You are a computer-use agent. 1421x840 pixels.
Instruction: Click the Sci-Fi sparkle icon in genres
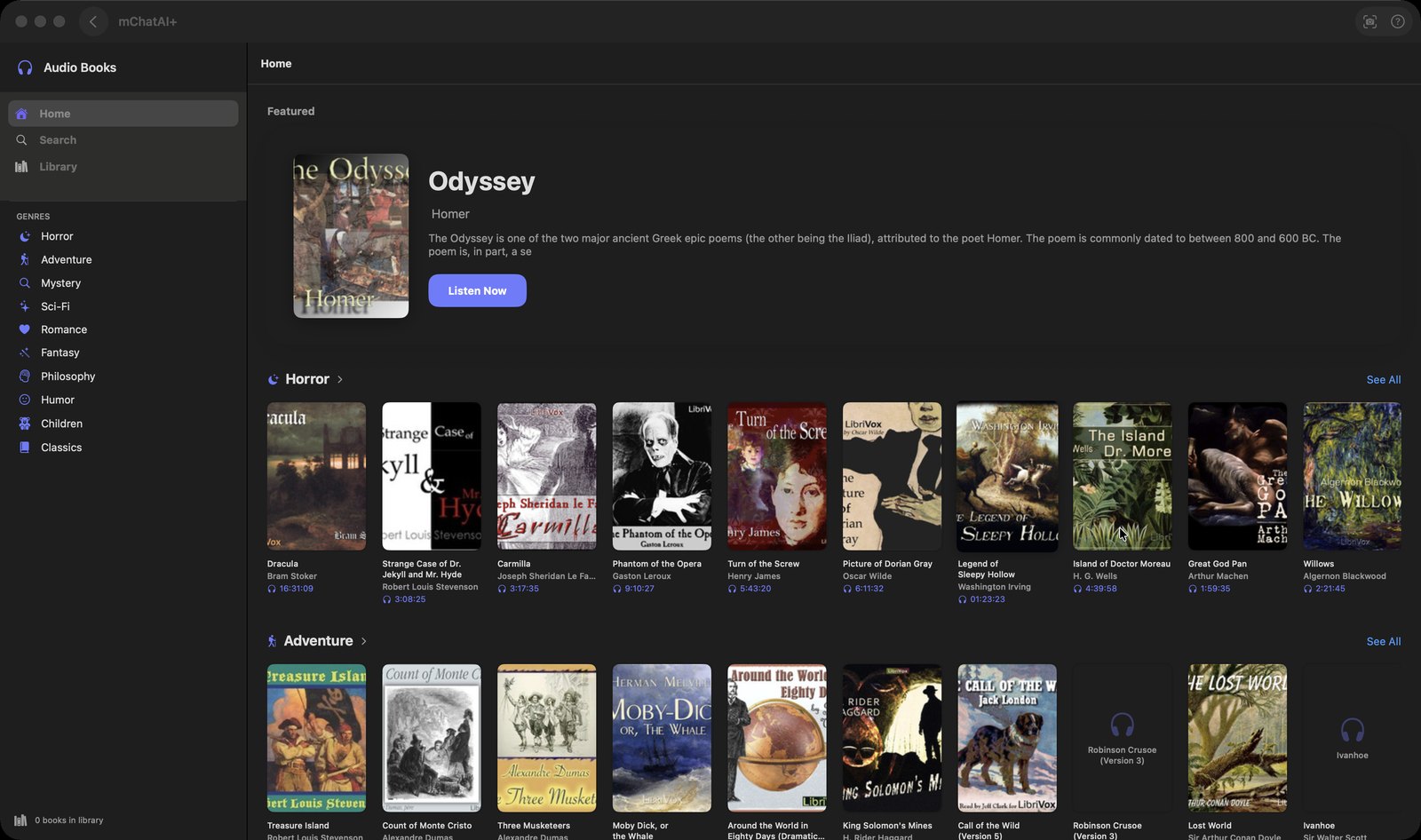point(25,306)
